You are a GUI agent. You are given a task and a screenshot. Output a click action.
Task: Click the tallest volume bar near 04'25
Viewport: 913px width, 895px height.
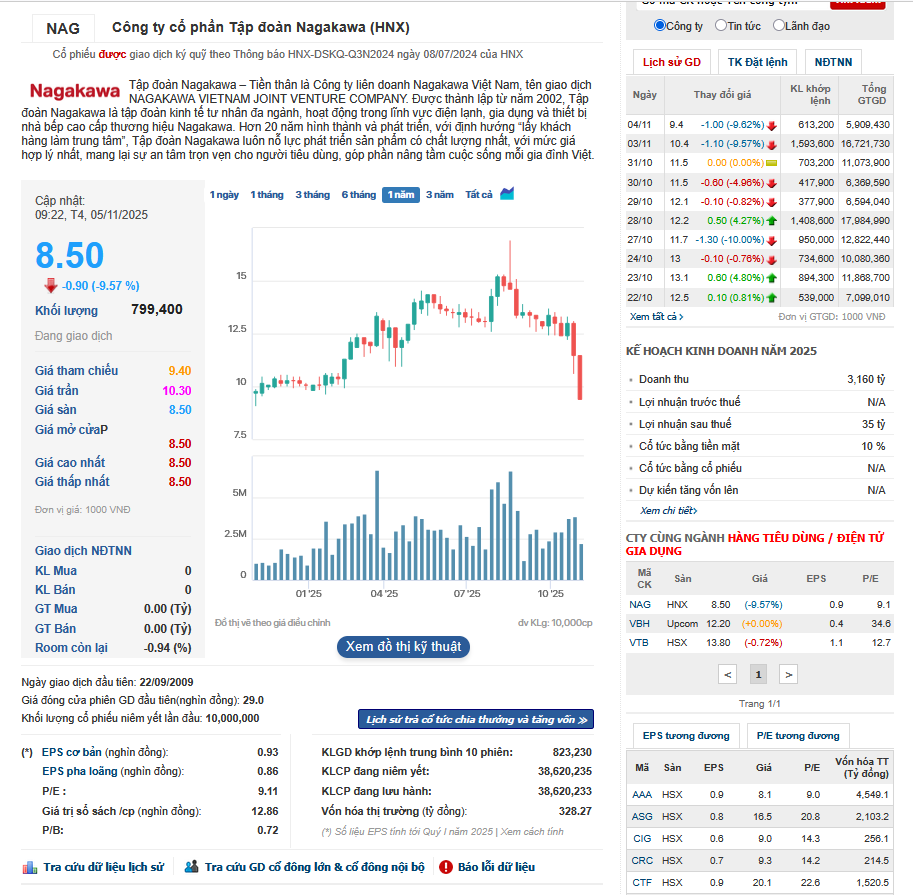coord(377,525)
